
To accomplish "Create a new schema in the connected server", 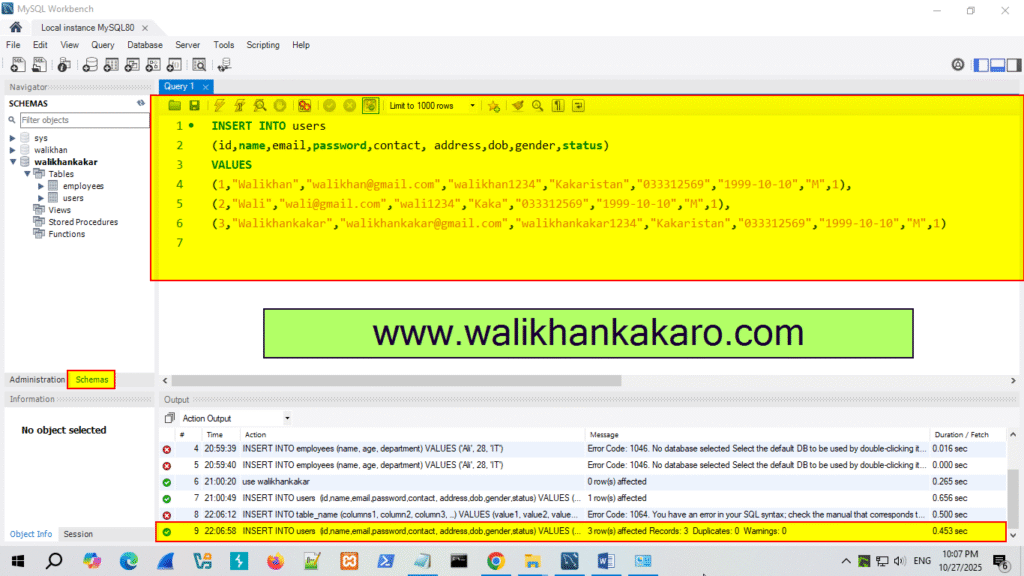I will [x=90, y=64].
